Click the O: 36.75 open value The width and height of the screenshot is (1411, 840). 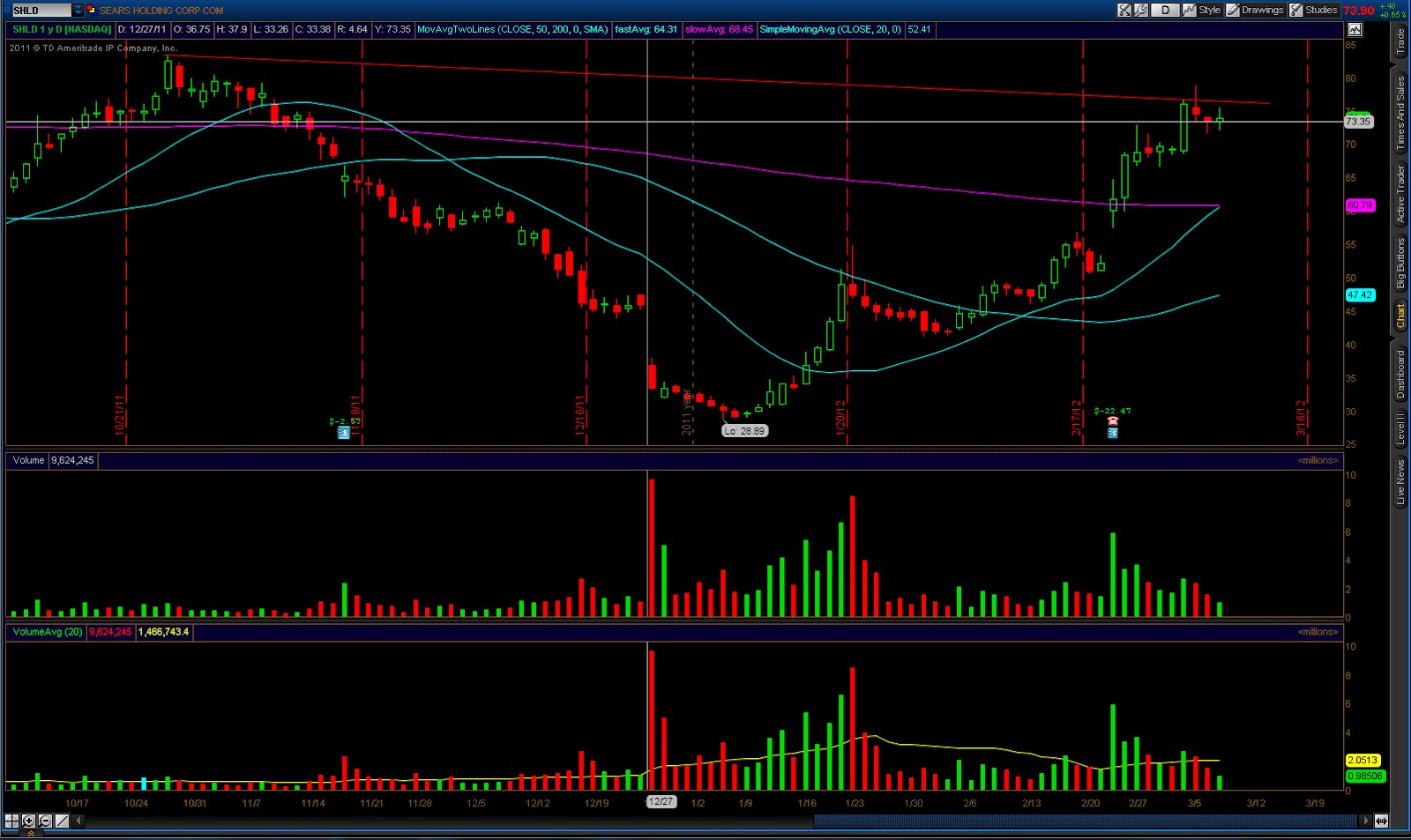pyautogui.click(x=192, y=29)
